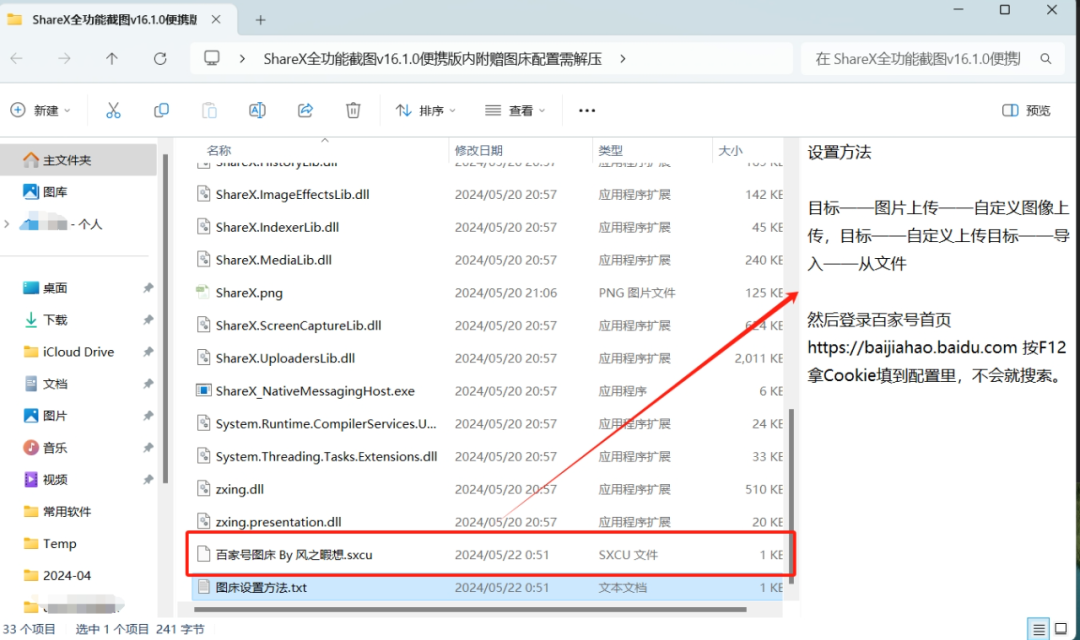Select 图床设置方法.txt file
Image resolution: width=1080 pixels, height=640 pixels.
488,587
